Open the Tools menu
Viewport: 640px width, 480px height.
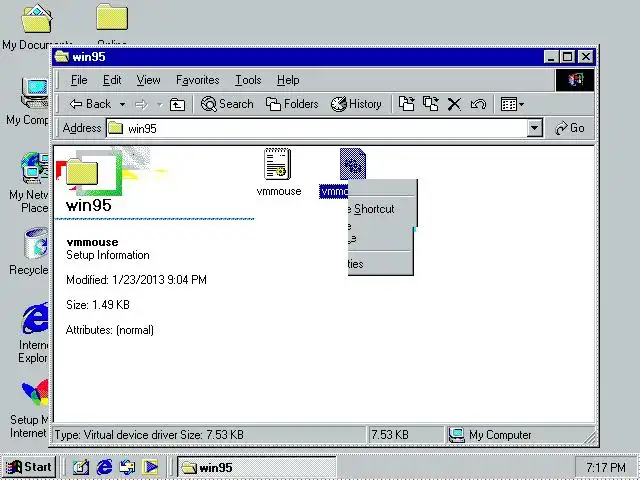coord(248,80)
